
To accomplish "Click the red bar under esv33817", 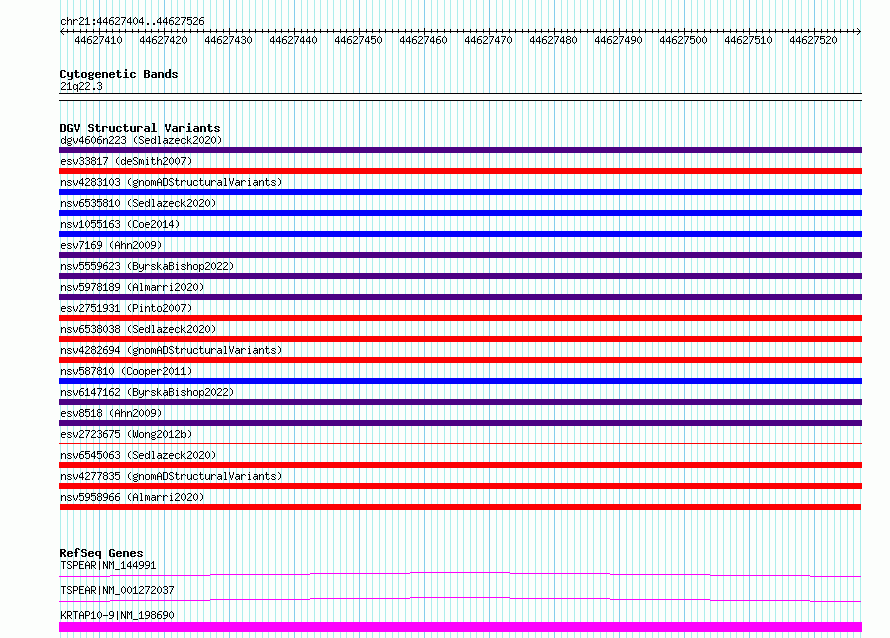I will (x=460, y=171).
